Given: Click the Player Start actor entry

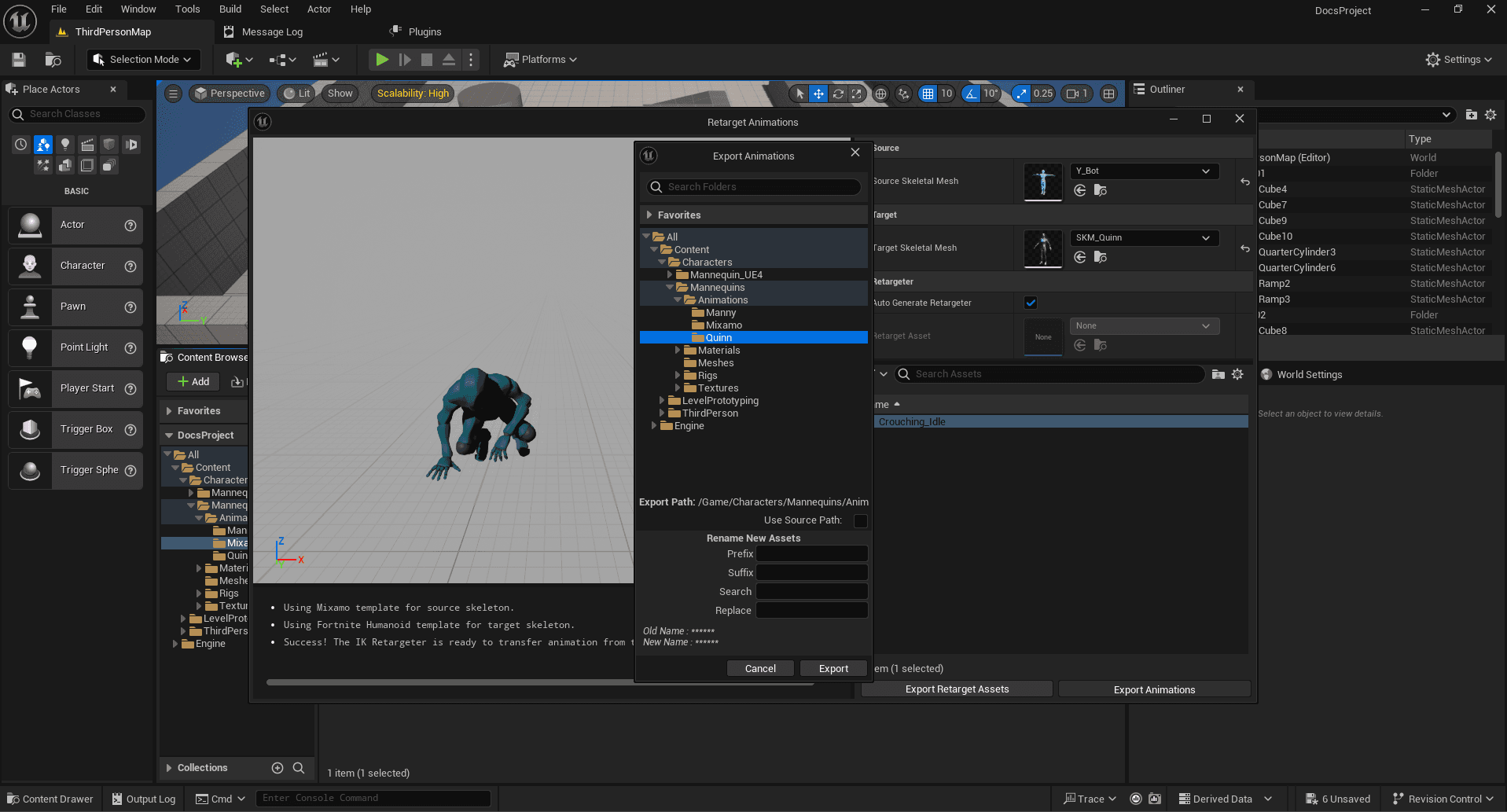Looking at the screenshot, I should [75, 388].
